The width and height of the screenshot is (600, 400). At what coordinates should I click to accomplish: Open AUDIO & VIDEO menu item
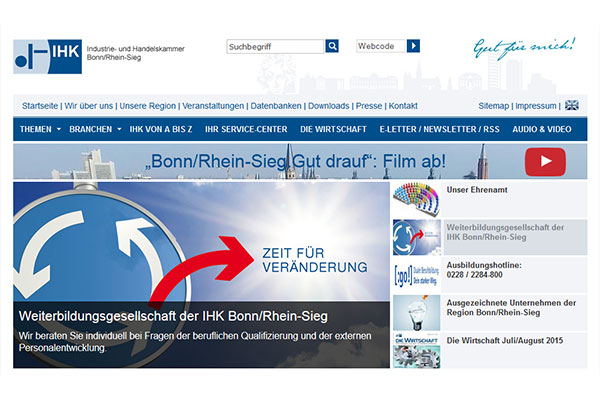[x=542, y=129]
